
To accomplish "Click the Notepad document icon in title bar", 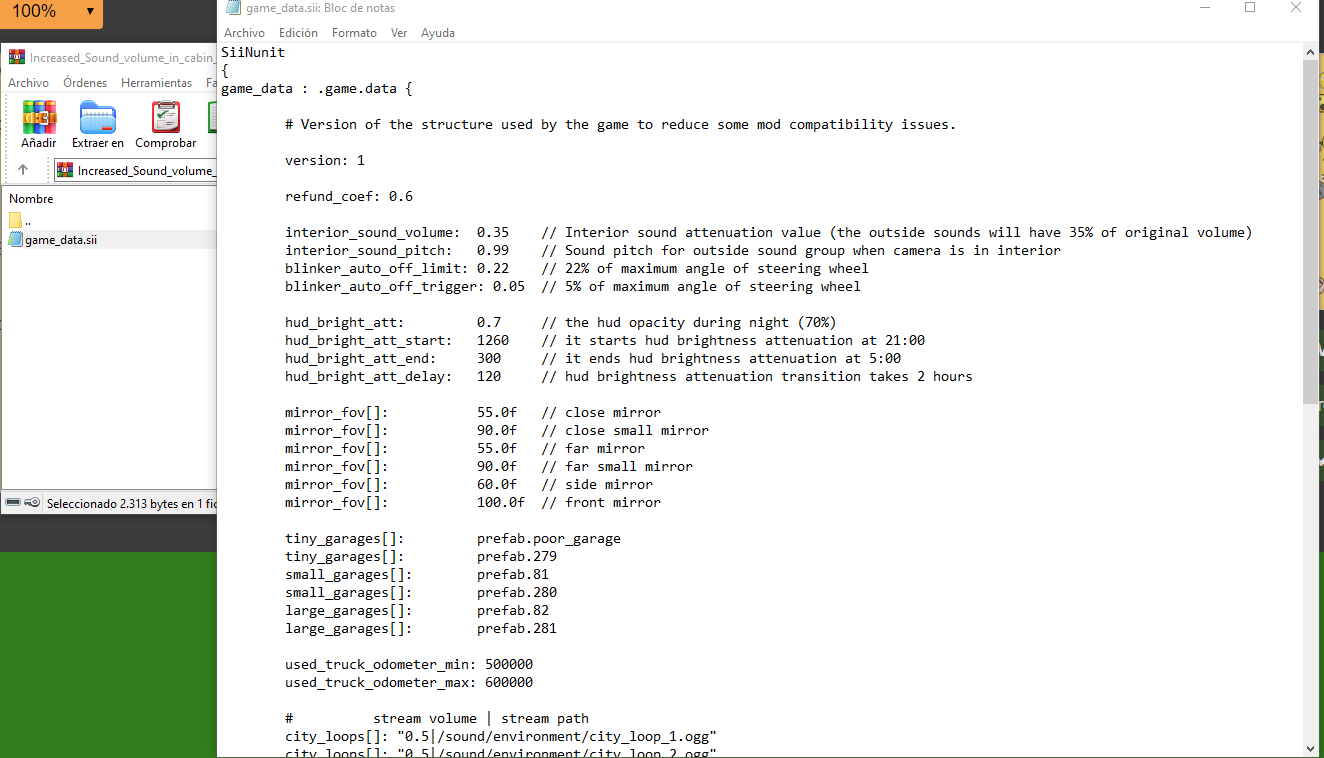I will [233, 8].
